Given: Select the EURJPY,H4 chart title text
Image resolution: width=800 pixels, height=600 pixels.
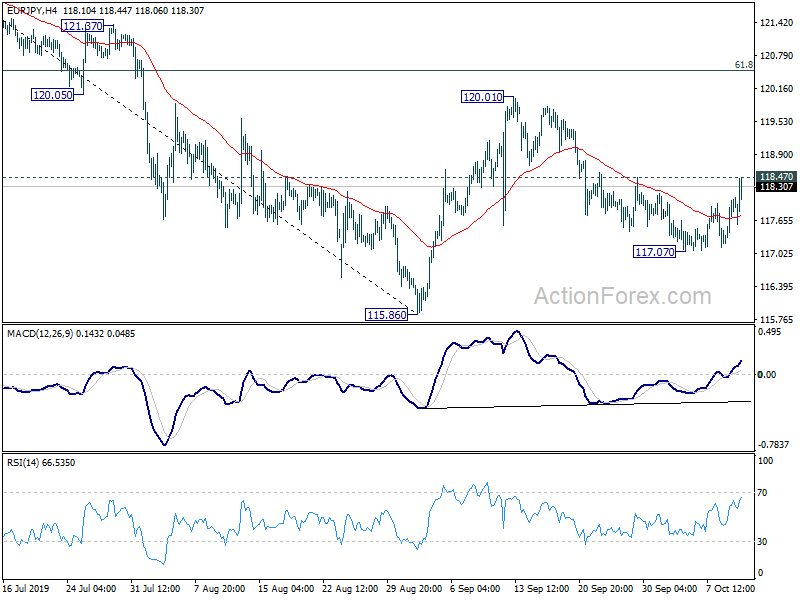Looking at the screenshot, I should pos(32,10).
